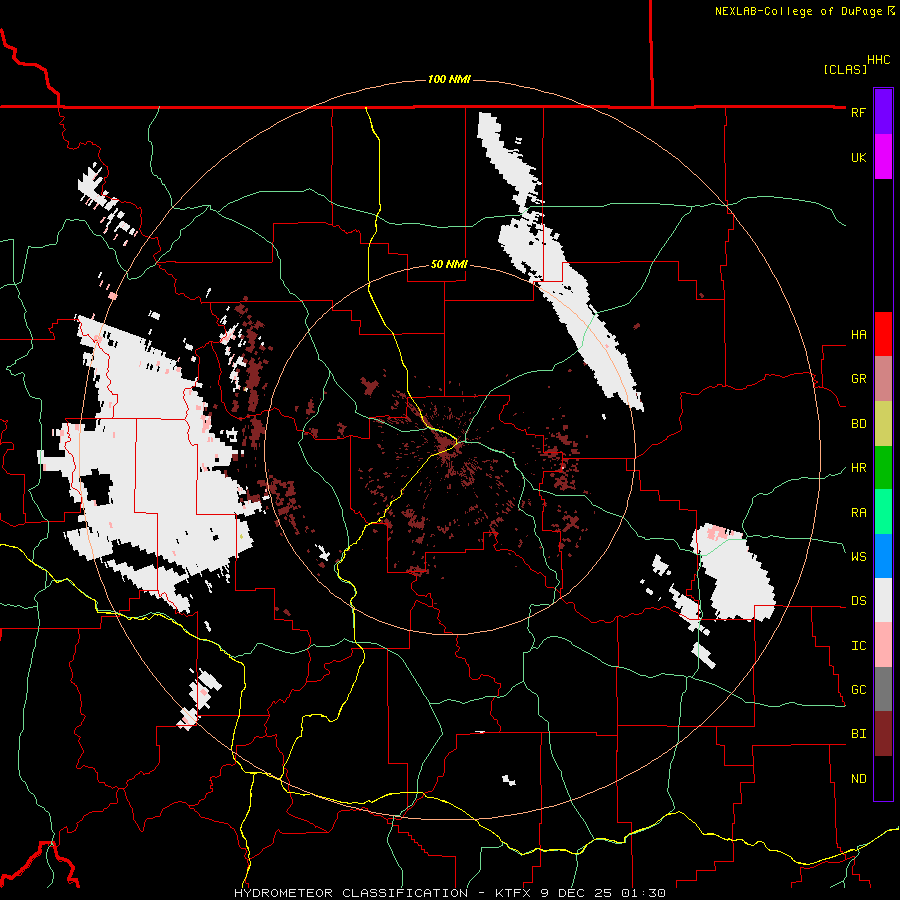Click the "[CLAS]" units label
The image size is (900, 900).
click(845, 70)
